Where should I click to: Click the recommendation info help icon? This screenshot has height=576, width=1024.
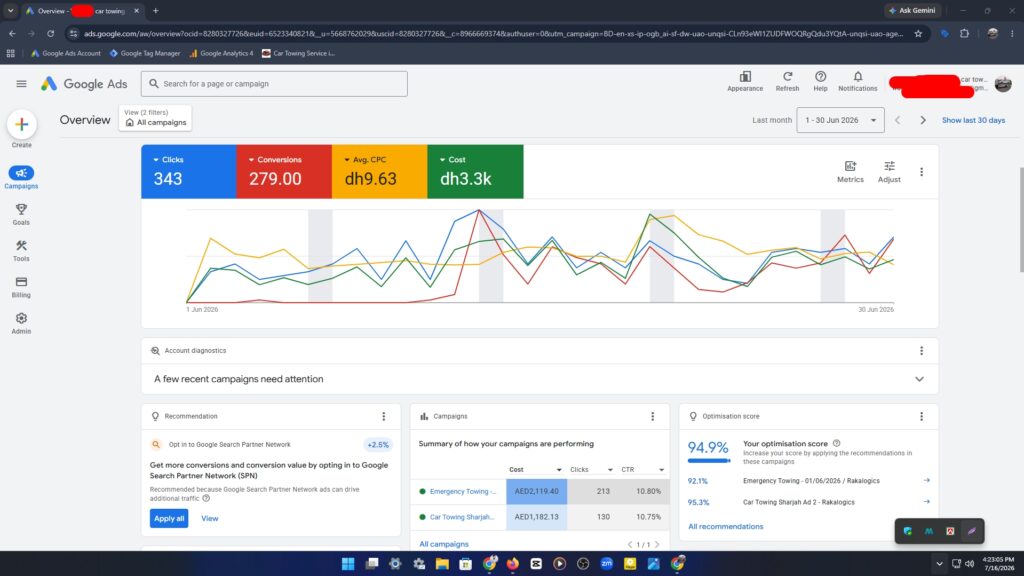206,498
